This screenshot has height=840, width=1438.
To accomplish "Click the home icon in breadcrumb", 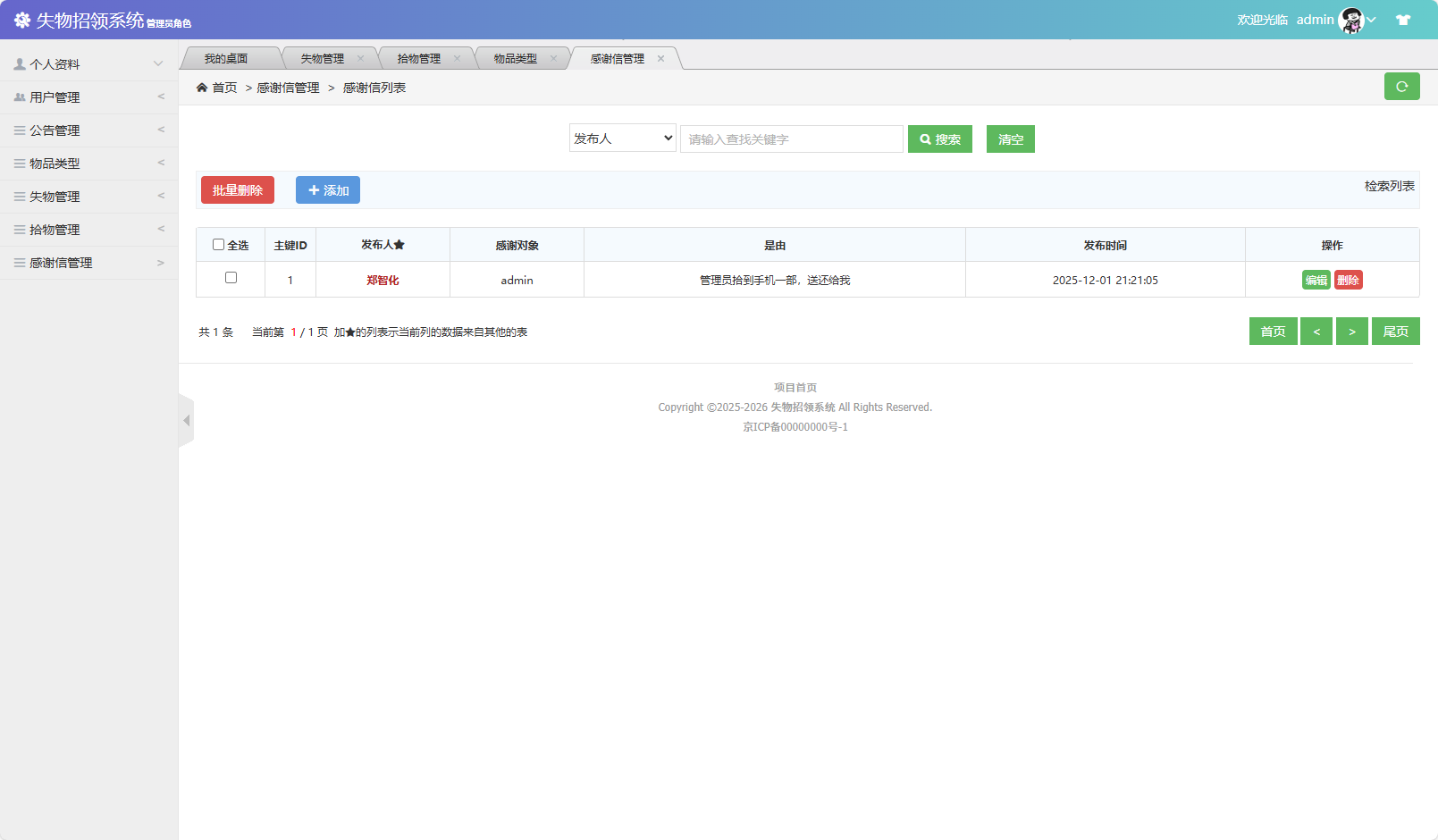I will pos(203,88).
